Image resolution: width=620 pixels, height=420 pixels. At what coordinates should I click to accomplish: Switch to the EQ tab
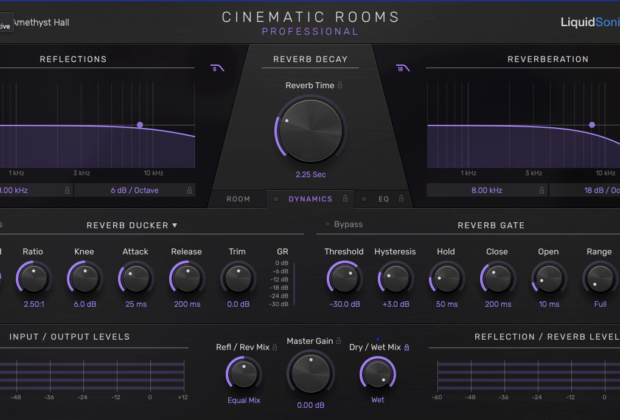(x=384, y=199)
